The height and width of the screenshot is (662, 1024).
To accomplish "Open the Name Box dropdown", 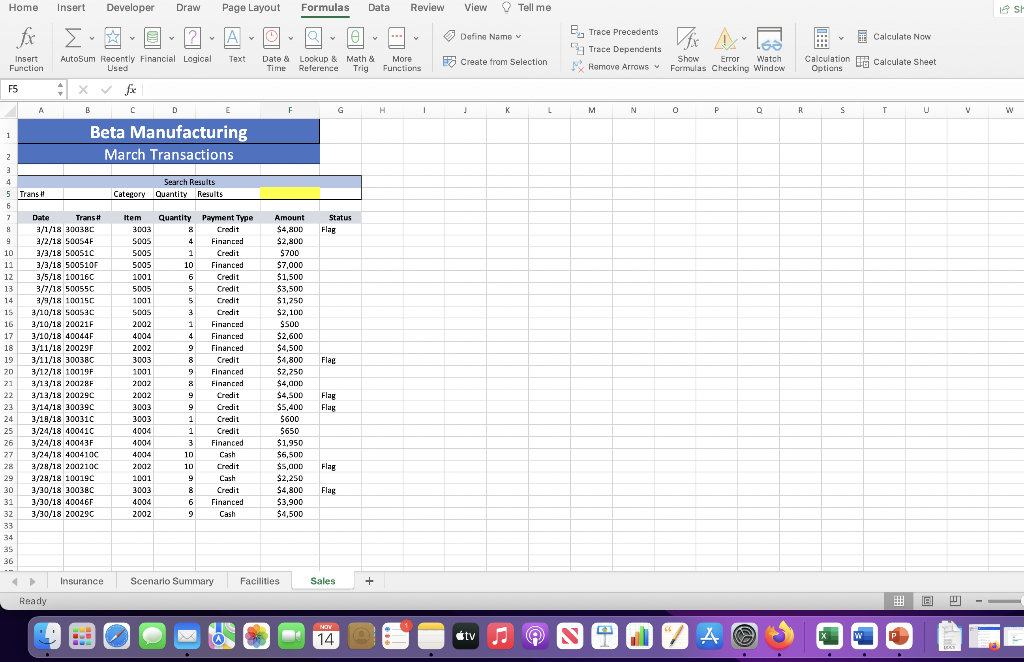I will (x=58, y=89).
